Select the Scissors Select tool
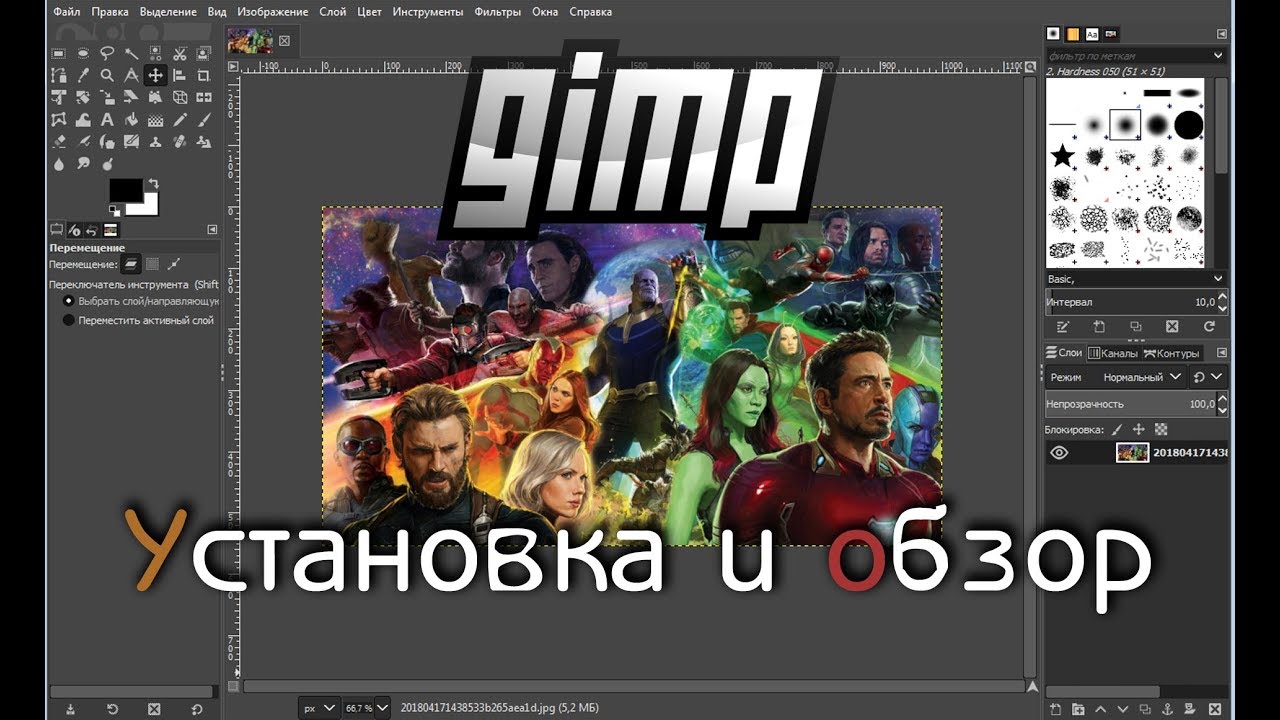The height and width of the screenshot is (720, 1280). [x=180, y=53]
